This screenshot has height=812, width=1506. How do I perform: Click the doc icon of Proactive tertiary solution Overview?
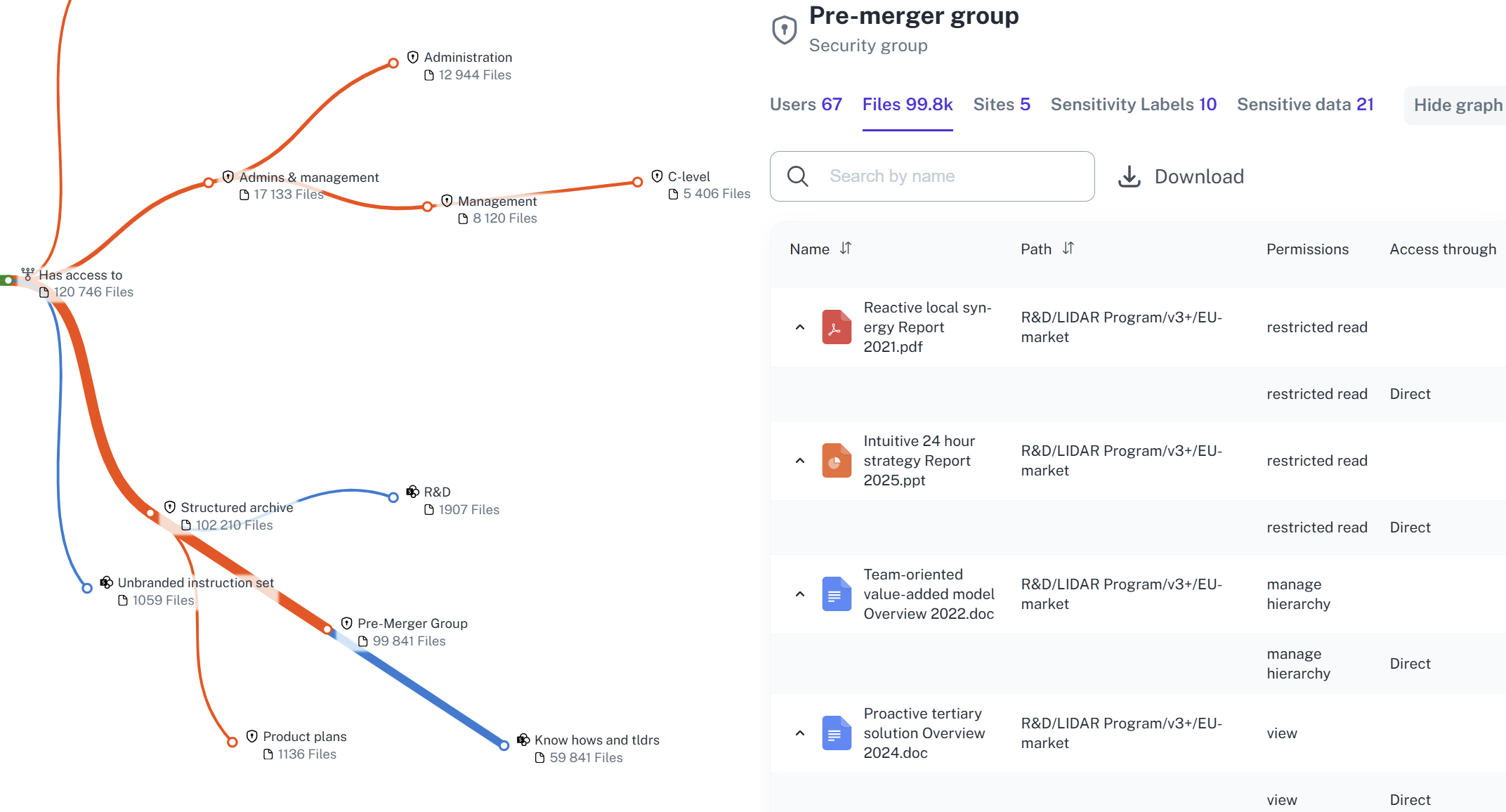[836, 733]
